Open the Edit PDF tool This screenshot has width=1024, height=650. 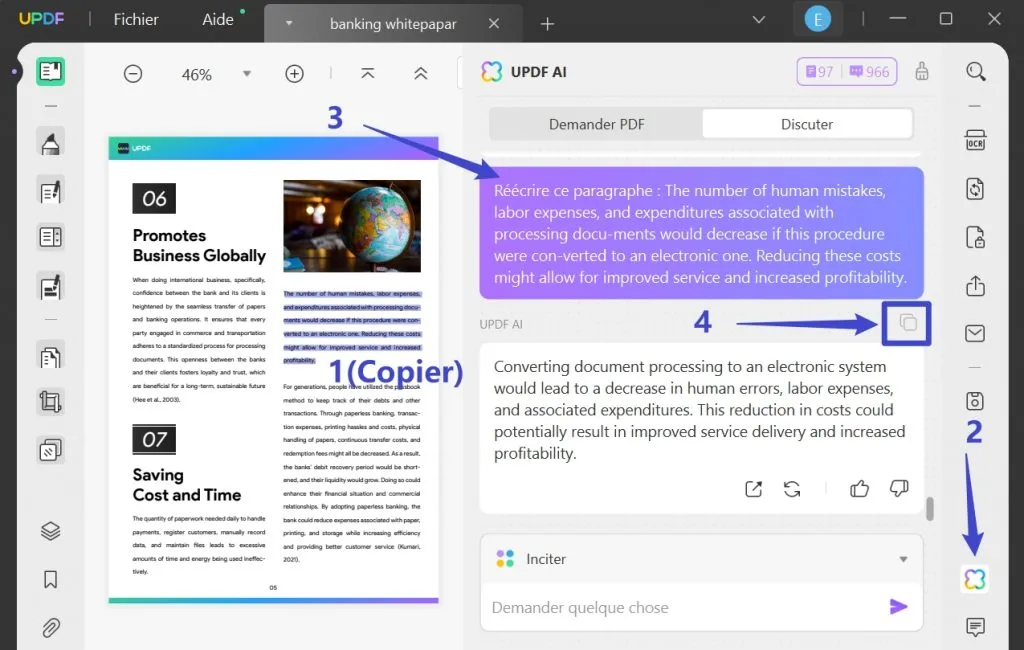[x=50, y=191]
